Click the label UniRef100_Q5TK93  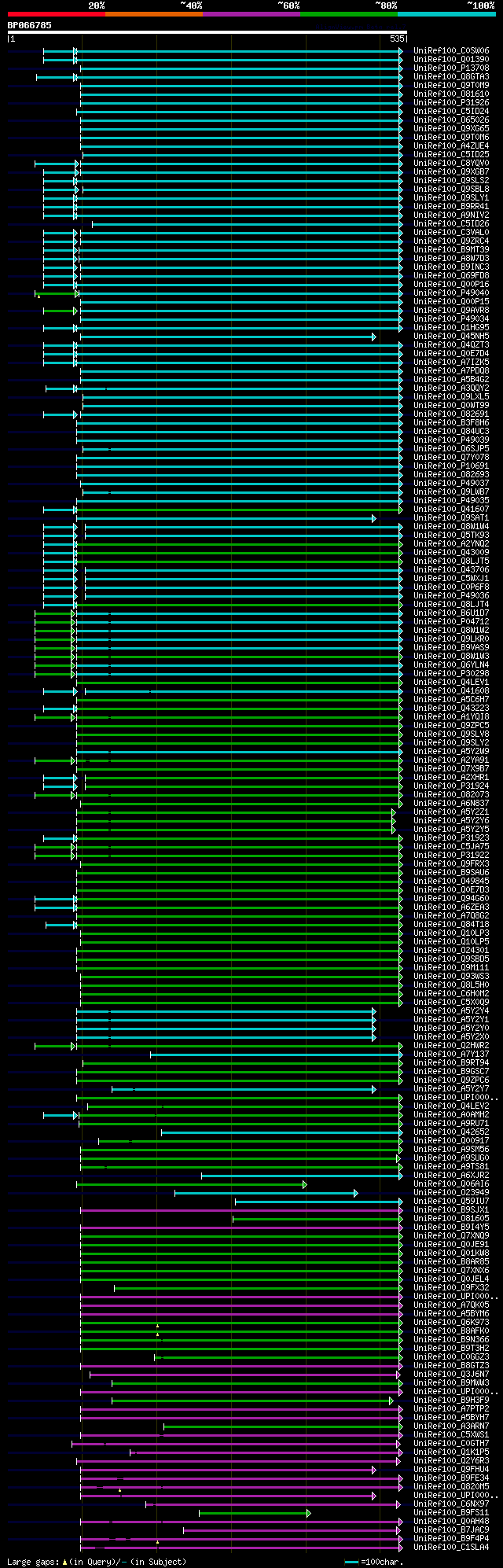pos(451,536)
